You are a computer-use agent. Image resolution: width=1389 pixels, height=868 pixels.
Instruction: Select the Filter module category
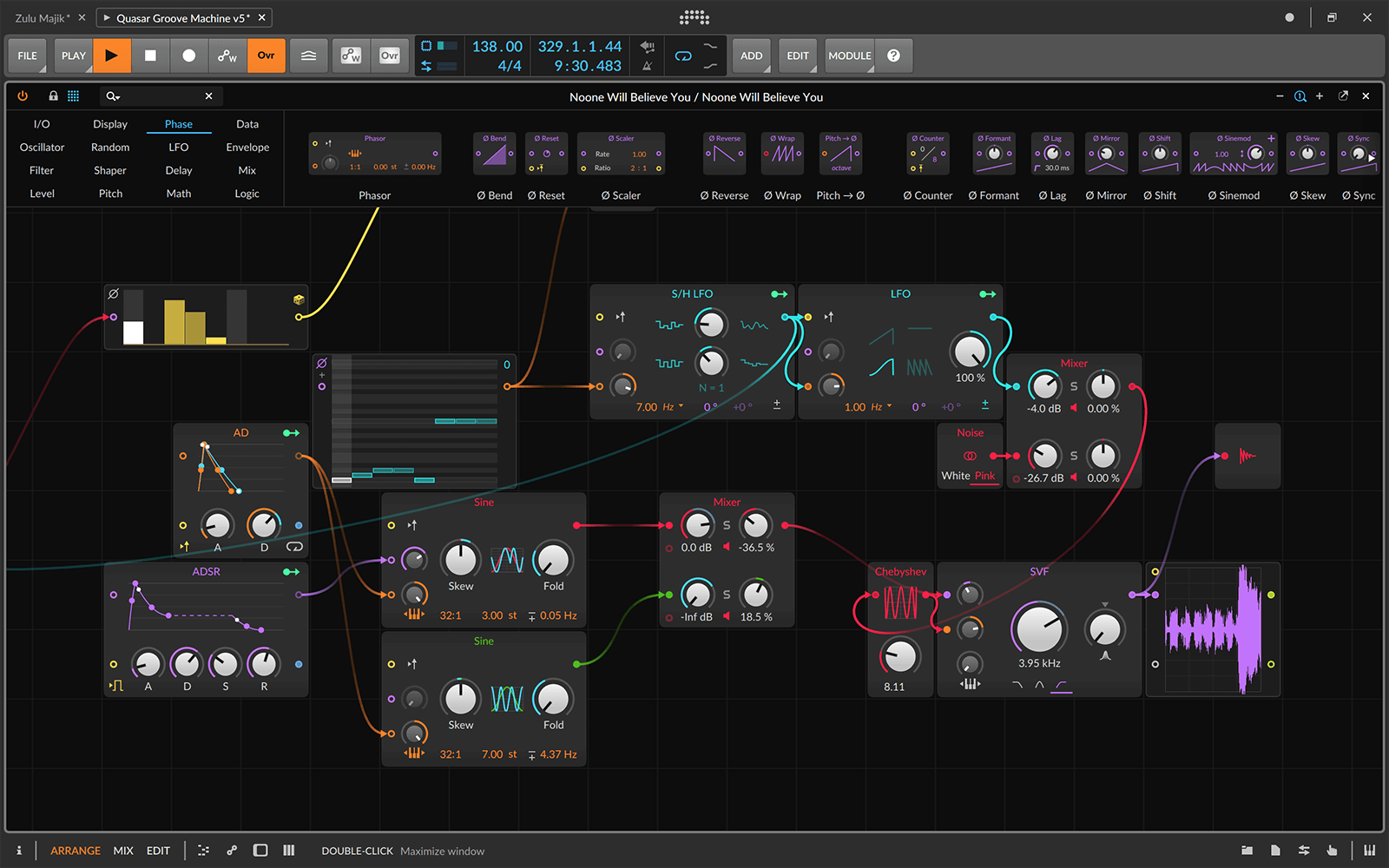(x=42, y=171)
